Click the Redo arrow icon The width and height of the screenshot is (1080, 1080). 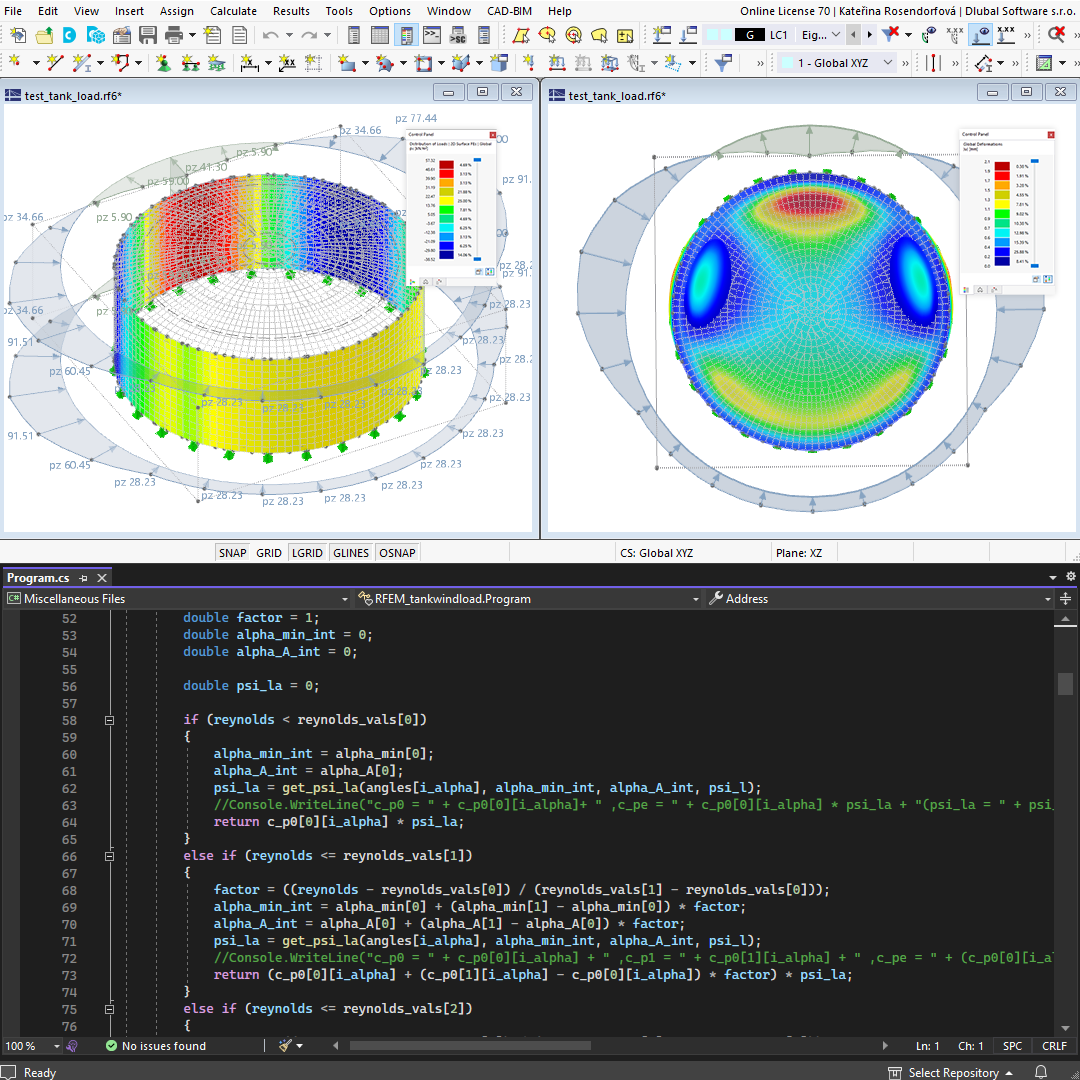[x=308, y=34]
